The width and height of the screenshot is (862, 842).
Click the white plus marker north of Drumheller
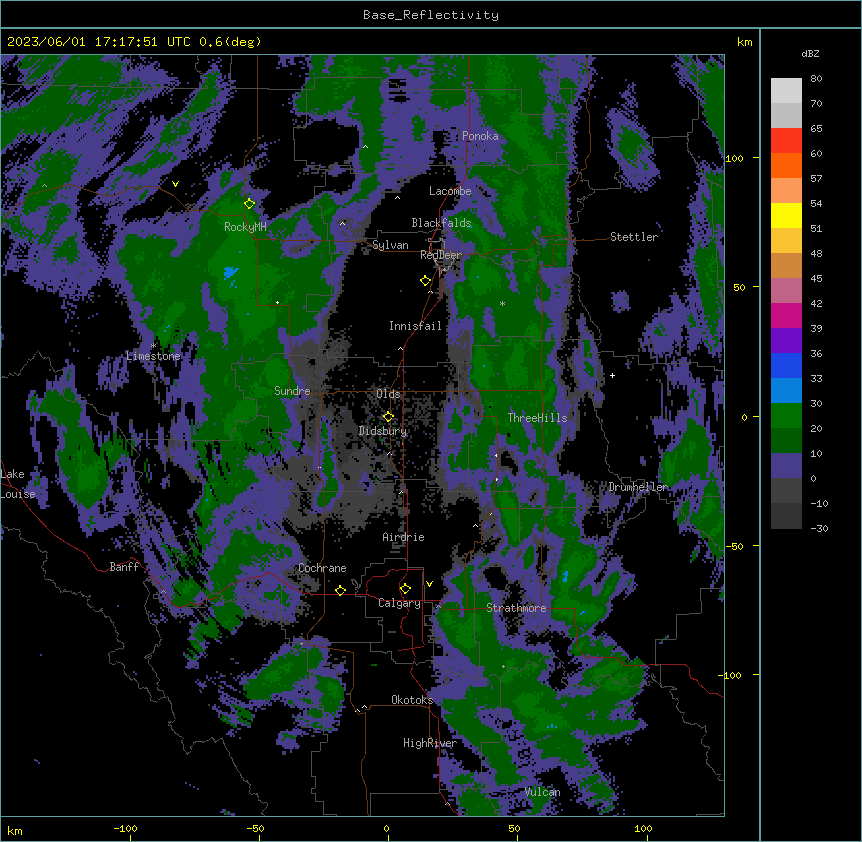click(612, 375)
